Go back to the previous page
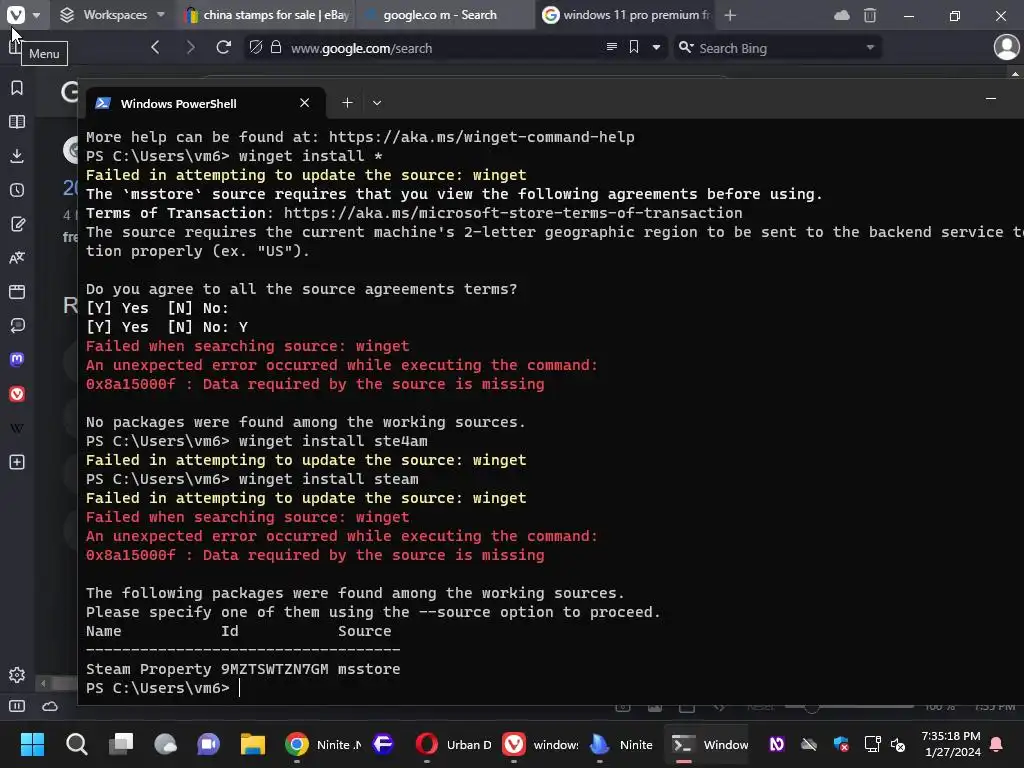The height and width of the screenshot is (768, 1024). point(155,47)
